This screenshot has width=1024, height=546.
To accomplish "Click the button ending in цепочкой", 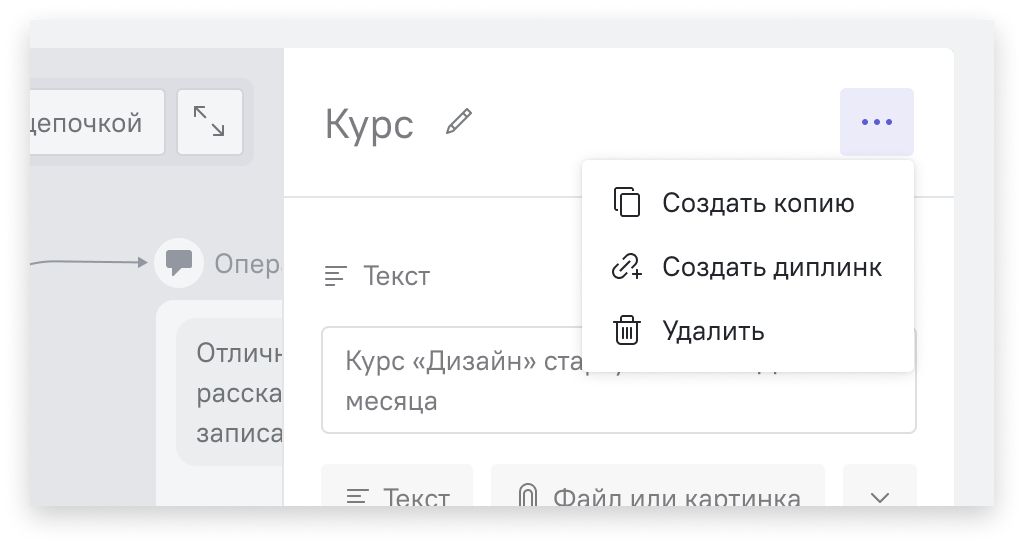I will tap(97, 122).
